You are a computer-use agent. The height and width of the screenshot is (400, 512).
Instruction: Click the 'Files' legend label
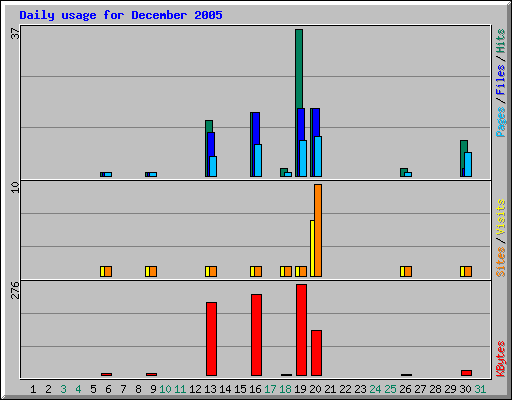(x=500, y=80)
